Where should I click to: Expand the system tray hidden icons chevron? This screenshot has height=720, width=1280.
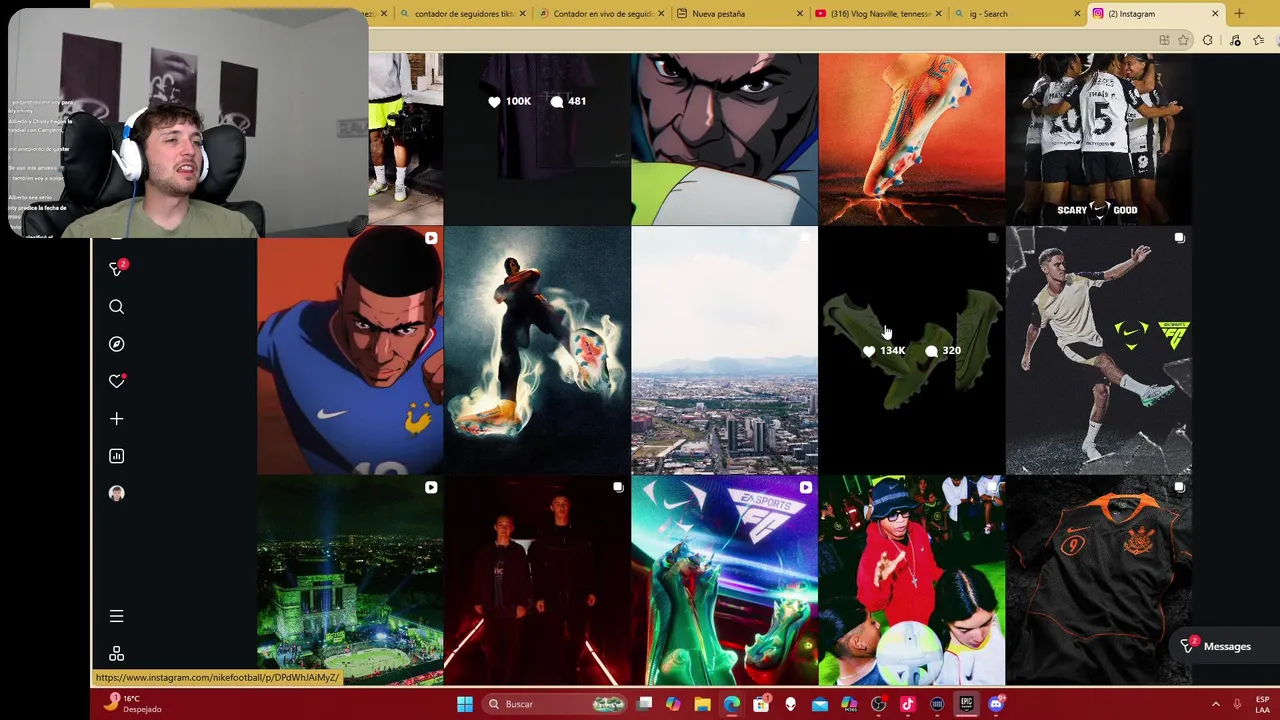tap(1216, 704)
